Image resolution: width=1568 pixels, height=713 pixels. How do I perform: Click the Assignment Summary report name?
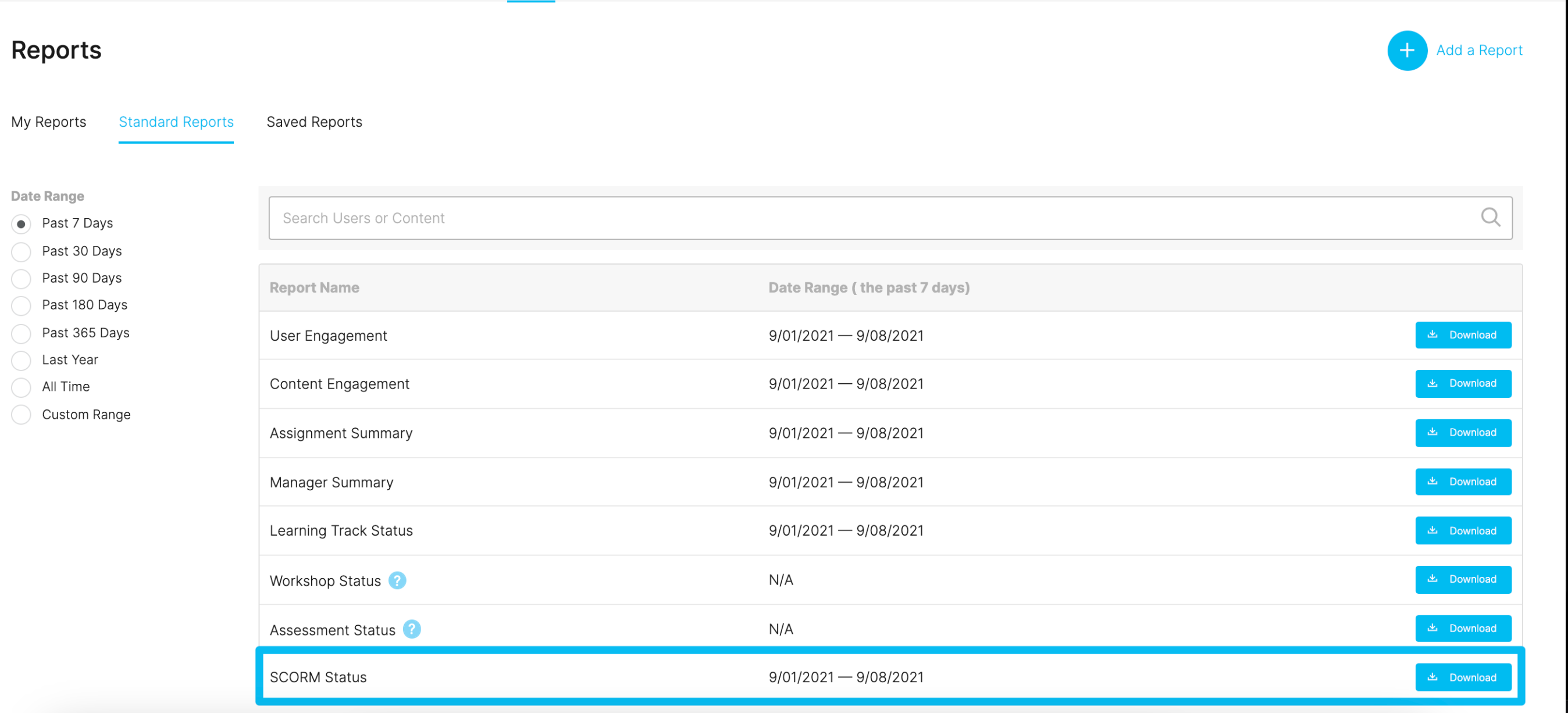pyautogui.click(x=341, y=433)
